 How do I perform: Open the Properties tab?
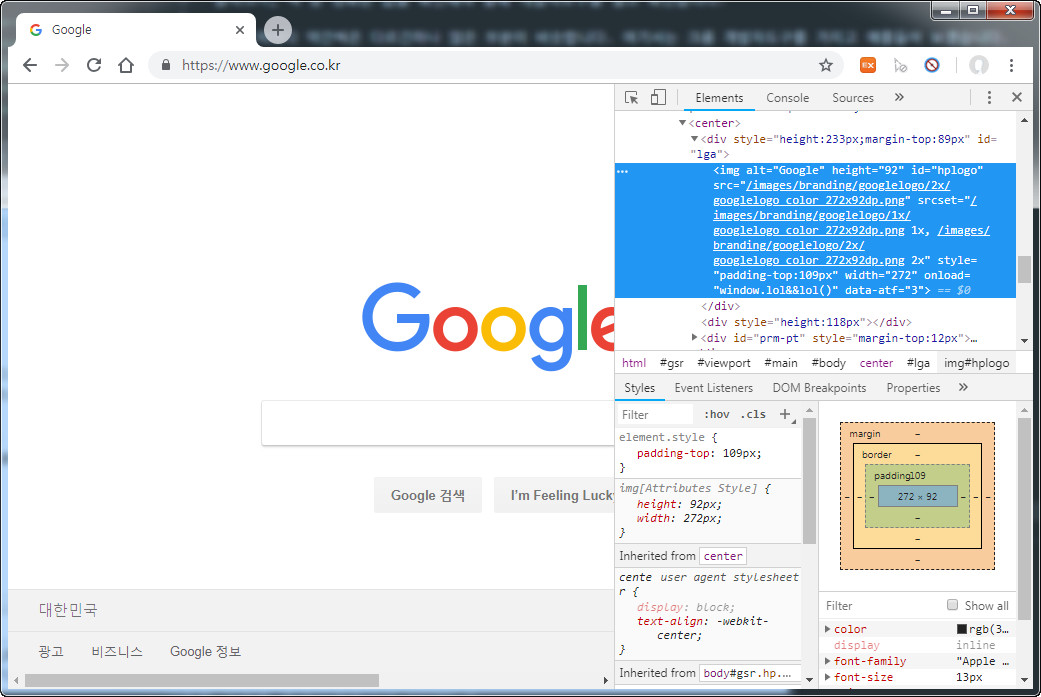[x=913, y=388]
